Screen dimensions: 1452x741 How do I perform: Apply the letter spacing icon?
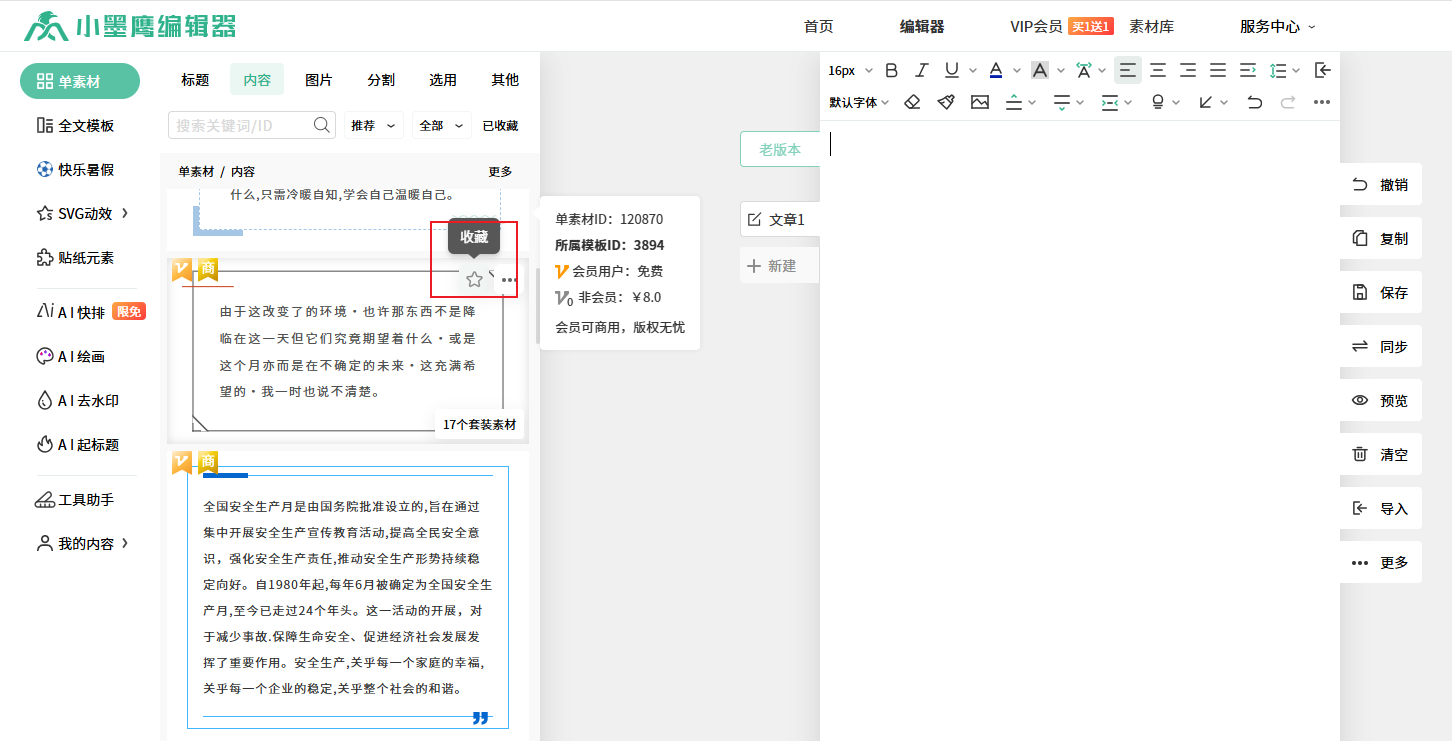[x=1084, y=70]
